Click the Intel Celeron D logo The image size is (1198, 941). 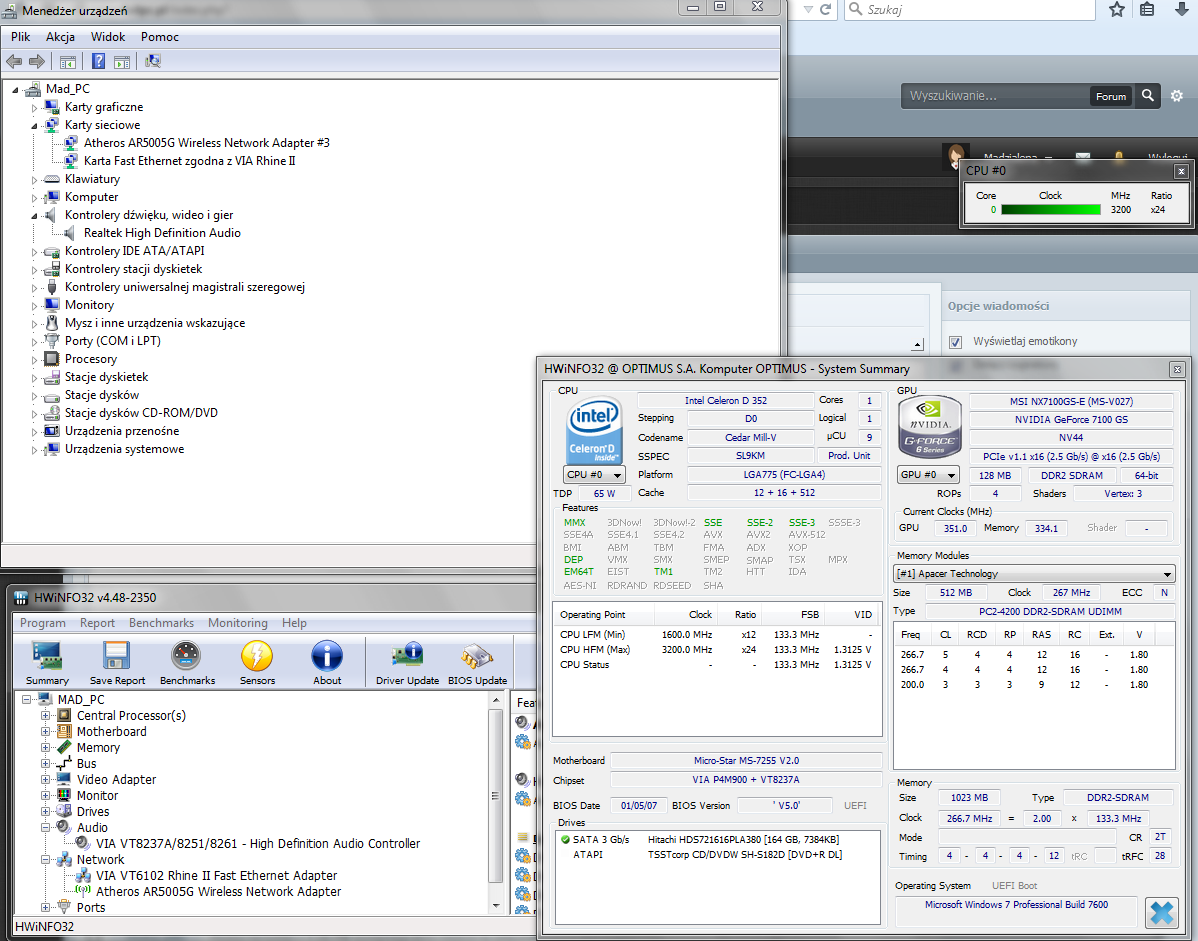coord(594,429)
